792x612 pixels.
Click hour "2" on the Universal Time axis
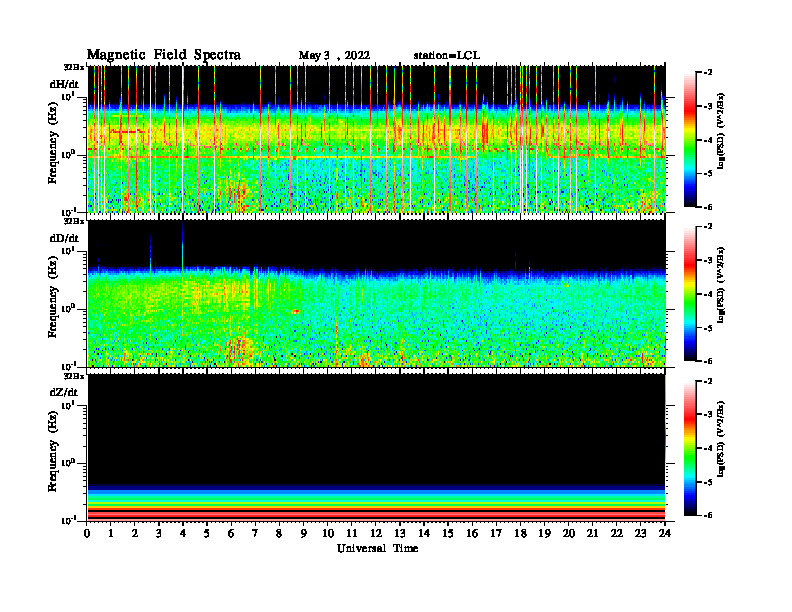pyautogui.click(x=135, y=533)
